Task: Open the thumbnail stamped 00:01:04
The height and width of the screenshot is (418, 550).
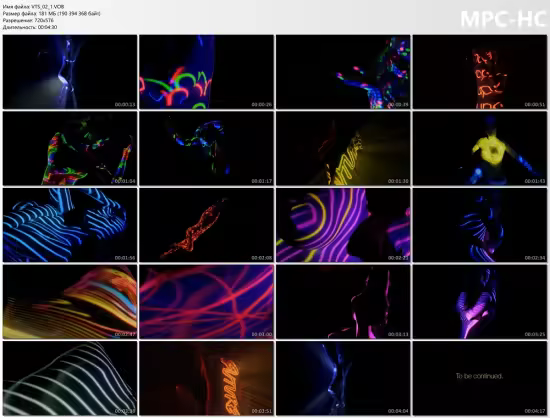Action: point(70,148)
